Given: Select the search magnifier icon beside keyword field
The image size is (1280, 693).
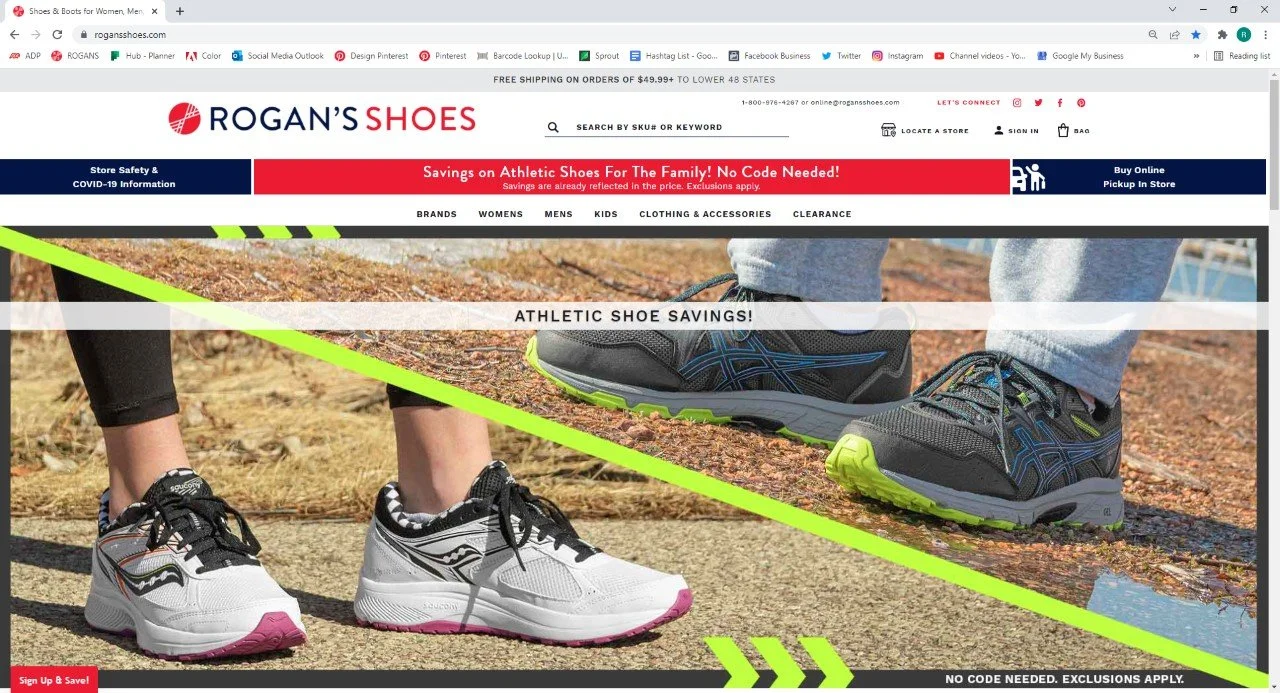Looking at the screenshot, I should [553, 128].
